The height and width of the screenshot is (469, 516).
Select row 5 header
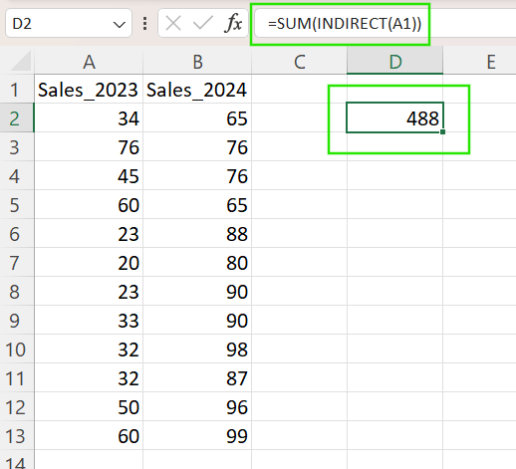pyautogui.click(x=17, y=205)
